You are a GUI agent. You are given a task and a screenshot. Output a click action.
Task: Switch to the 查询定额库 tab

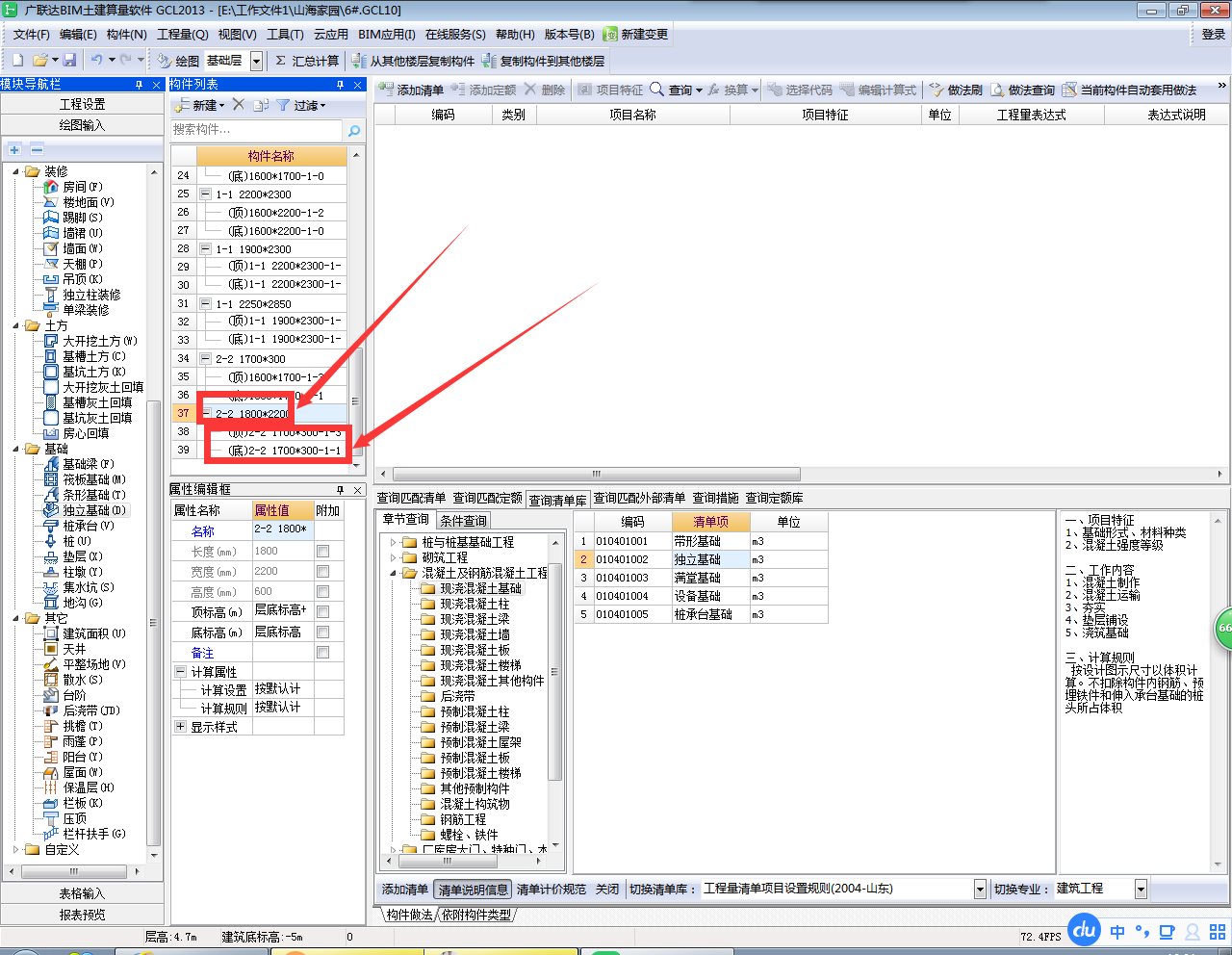pyautogui.click(x=774, y=499)
